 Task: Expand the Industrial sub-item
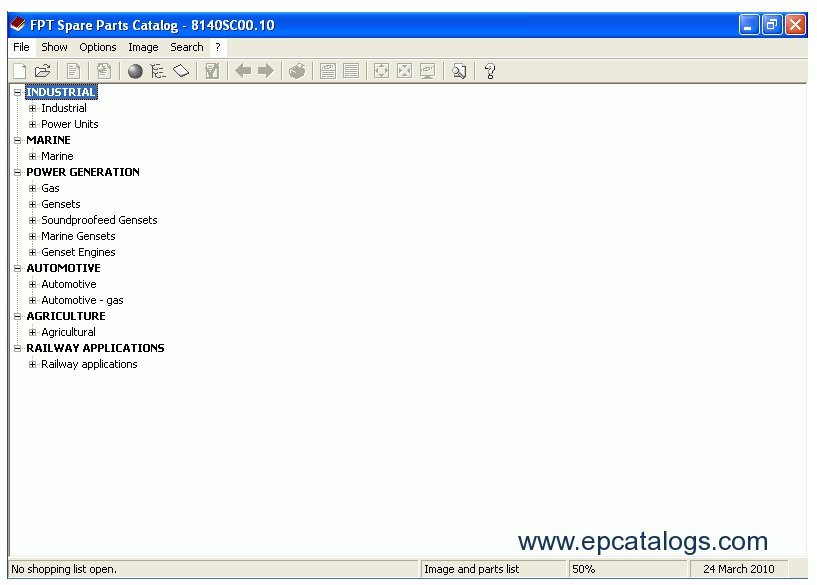coord(32,108)
